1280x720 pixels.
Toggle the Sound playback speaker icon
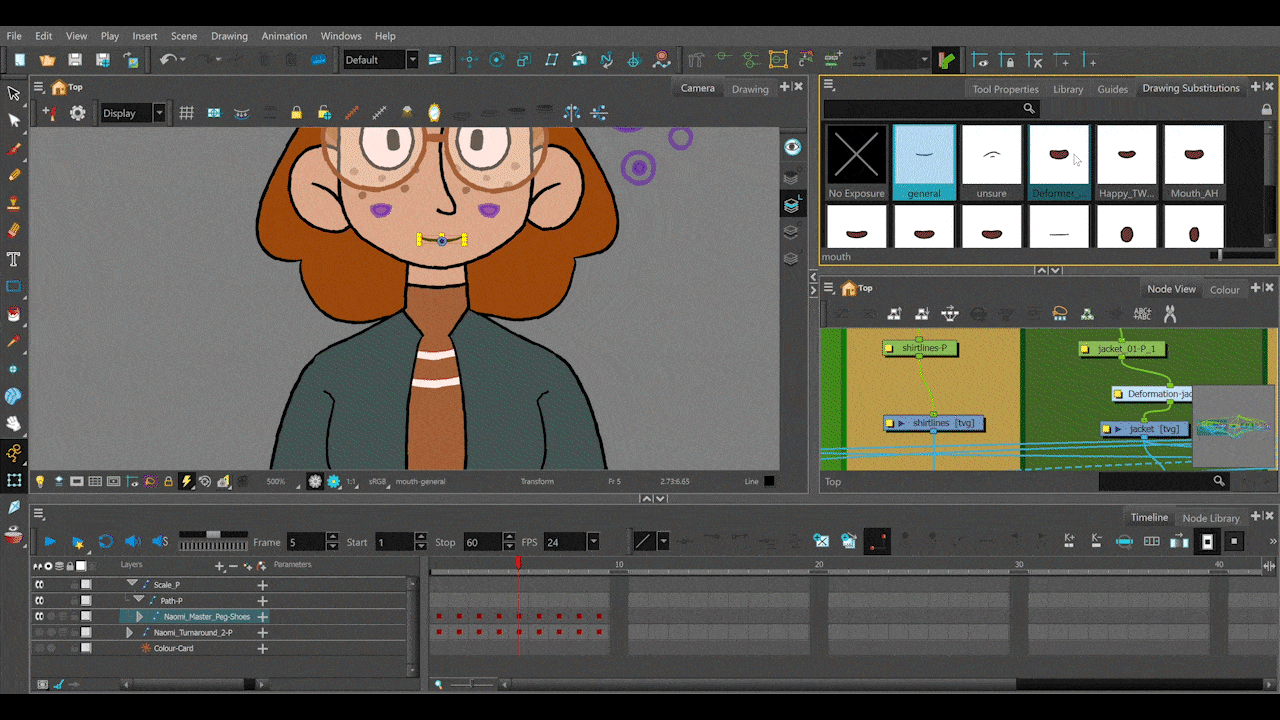[132, 542]
